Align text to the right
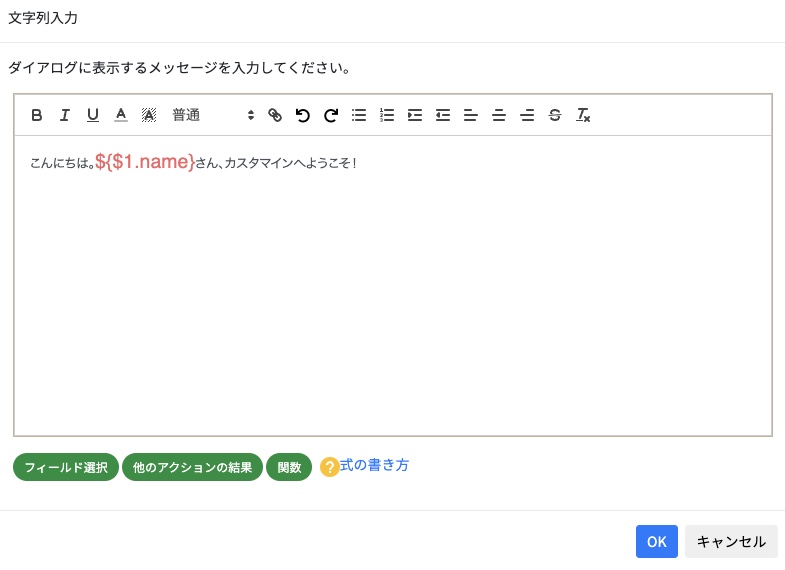Screen dimensions: 785x570 point(527,115)
